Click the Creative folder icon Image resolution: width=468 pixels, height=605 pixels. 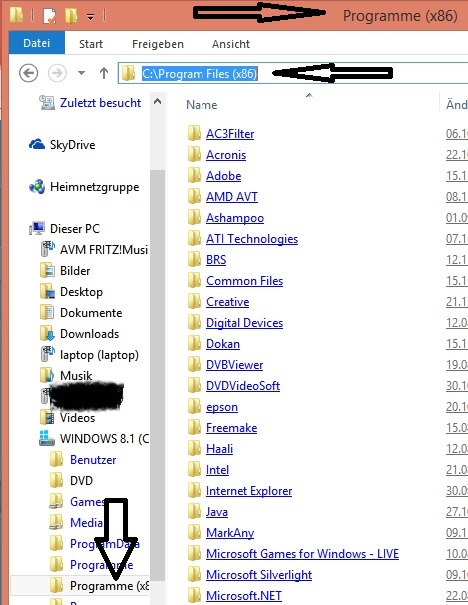194,302
